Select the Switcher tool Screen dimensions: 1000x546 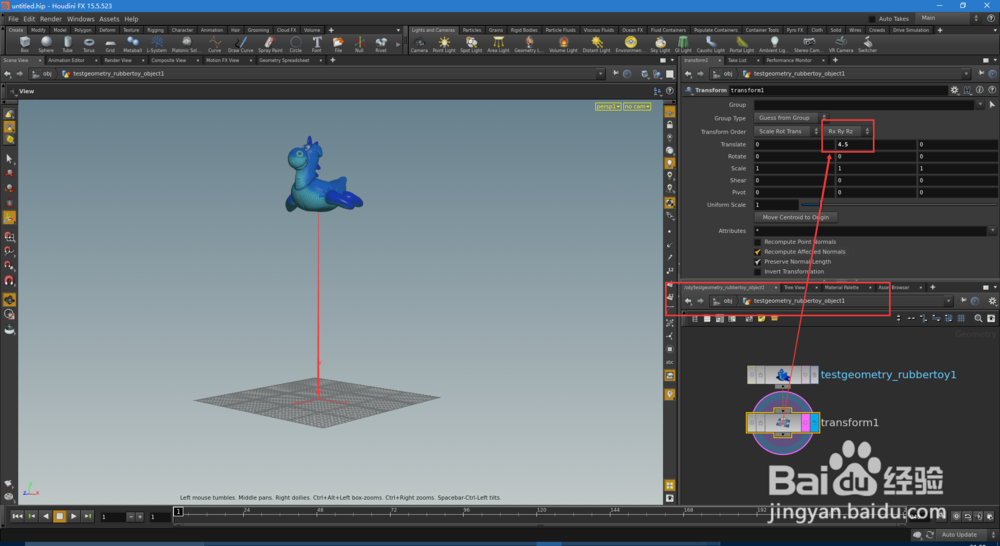[x=867, y=45]
